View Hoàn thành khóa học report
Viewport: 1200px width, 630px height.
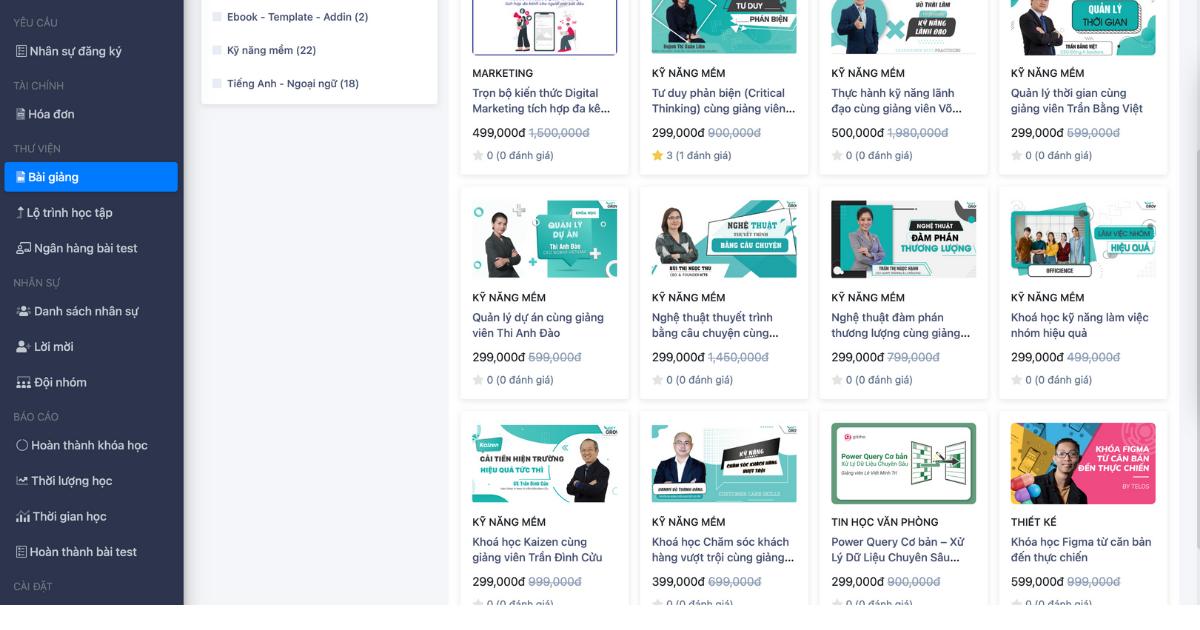pyautogui.click(x=91, y=445)
